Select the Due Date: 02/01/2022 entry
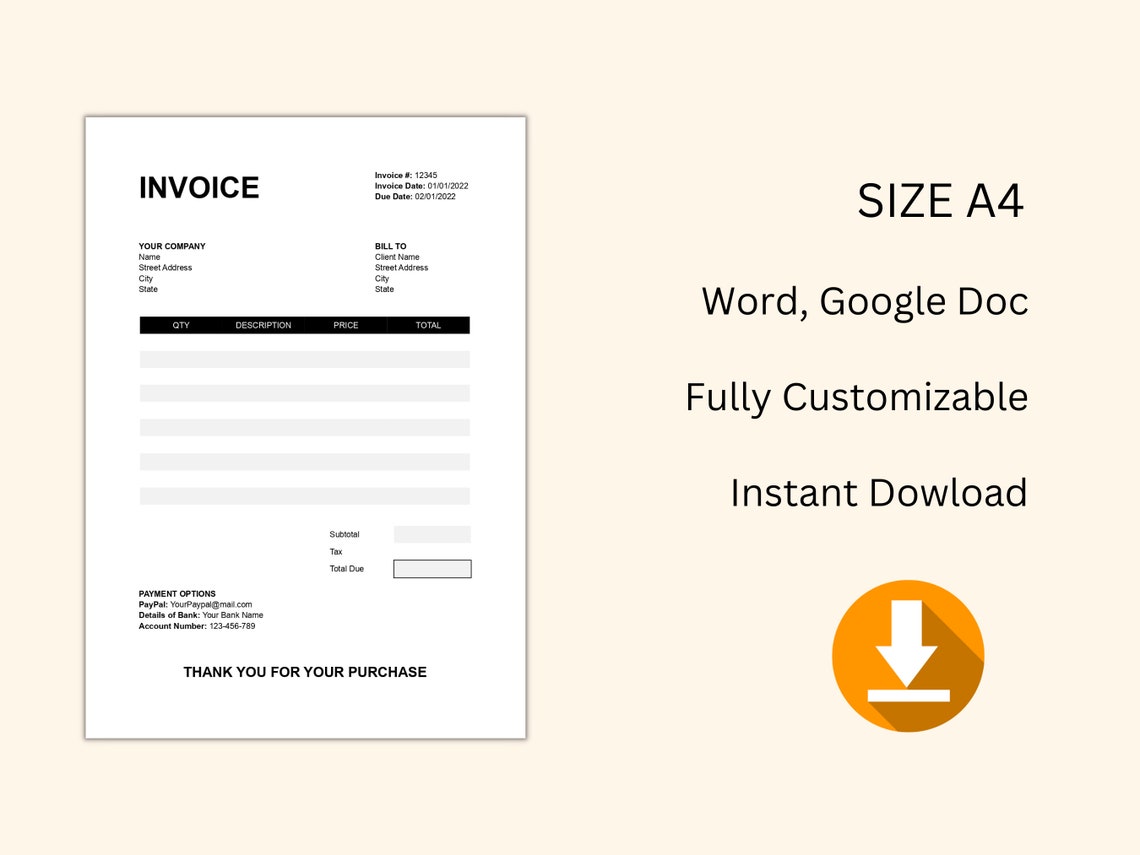 click(415, 196)
